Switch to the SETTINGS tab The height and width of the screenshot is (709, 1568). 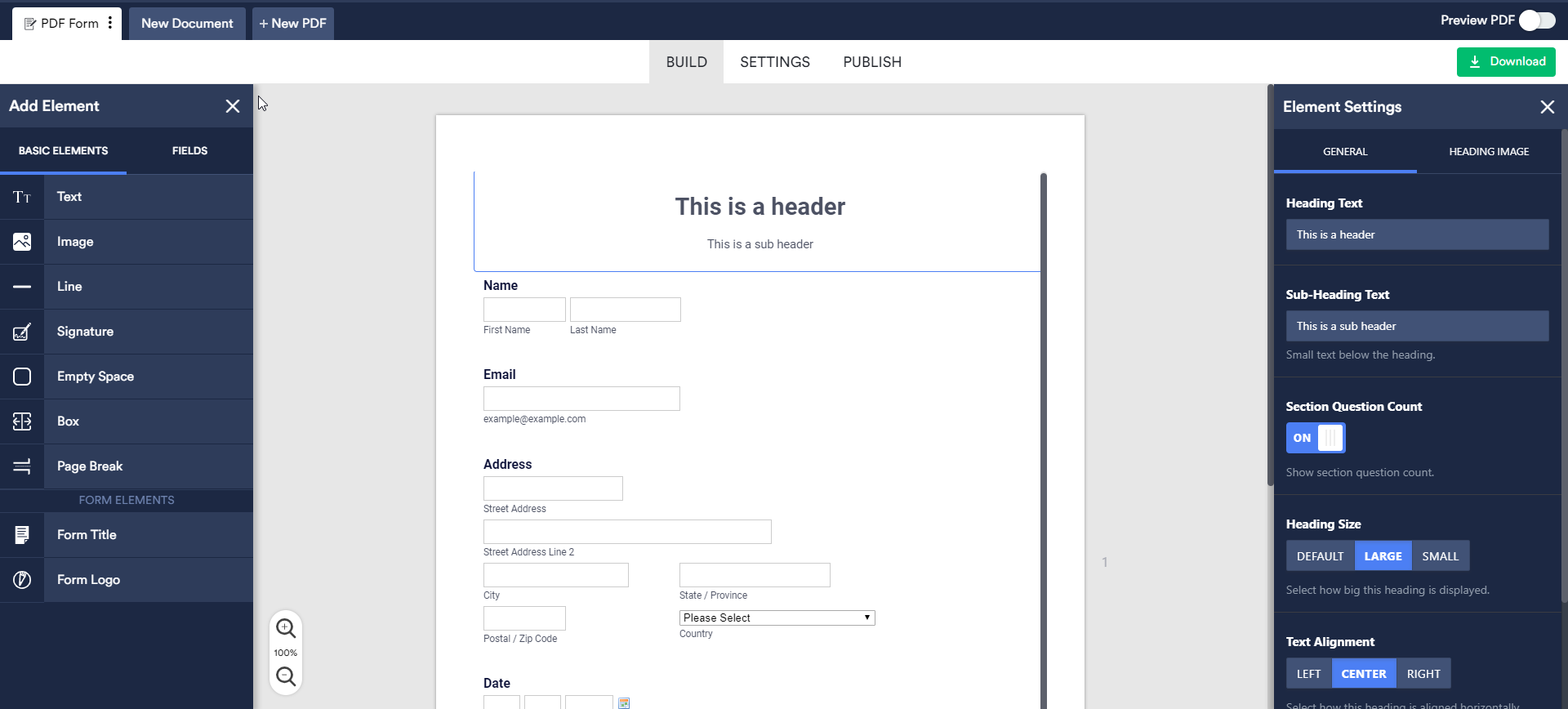click(774, 62)
